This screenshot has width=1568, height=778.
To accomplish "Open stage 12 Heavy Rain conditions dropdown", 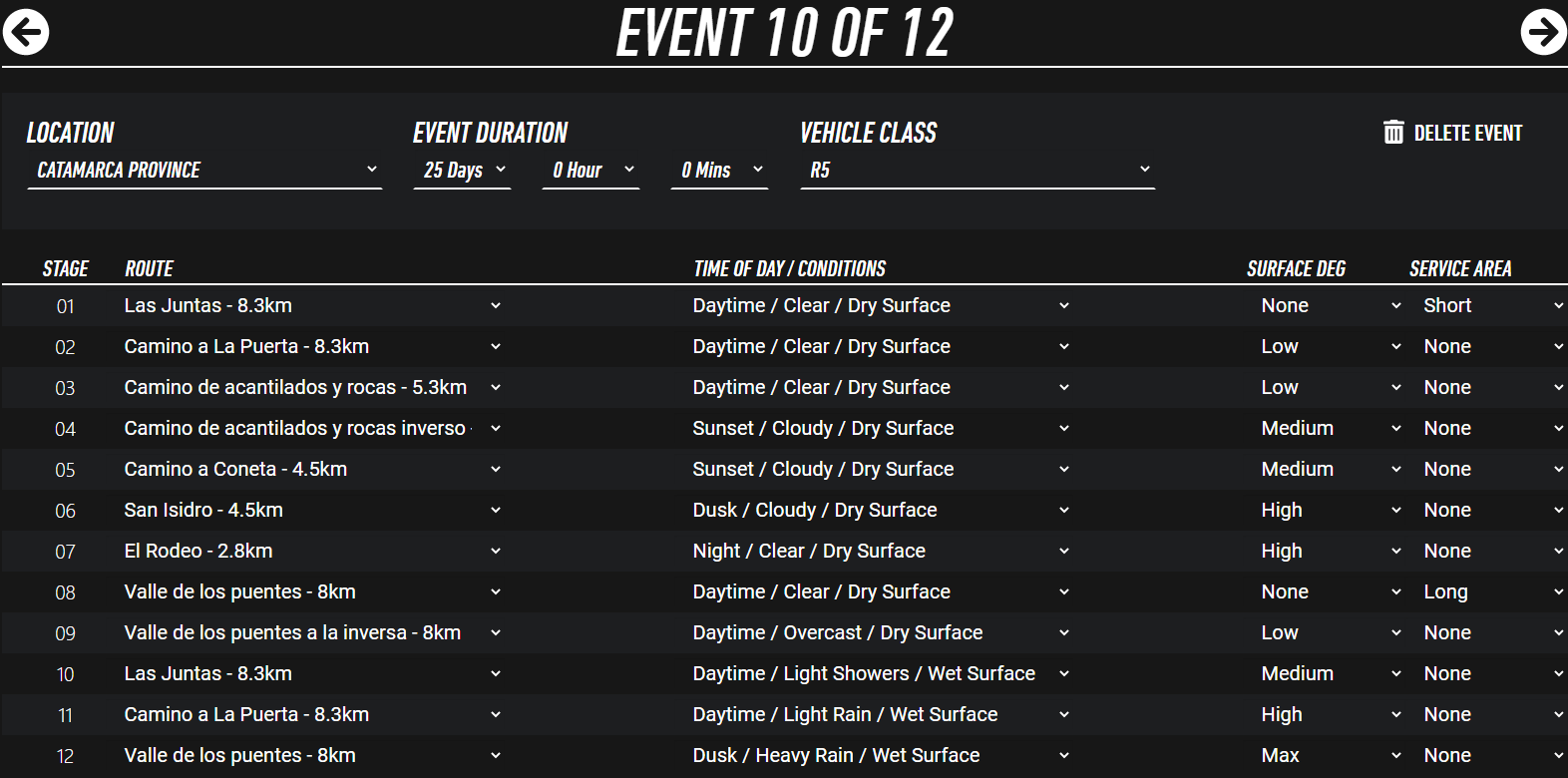I will click(x=880, y=756).
